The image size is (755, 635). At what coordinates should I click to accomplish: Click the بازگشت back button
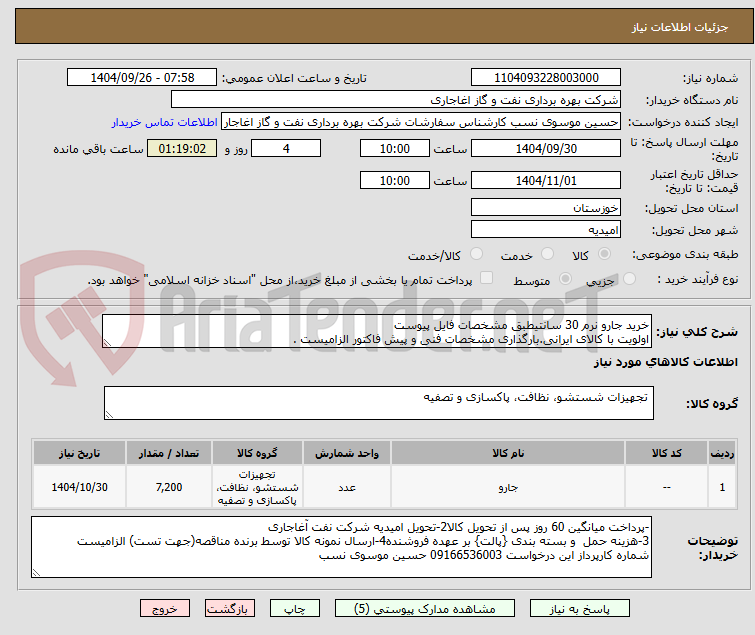[x=230, y=609]
